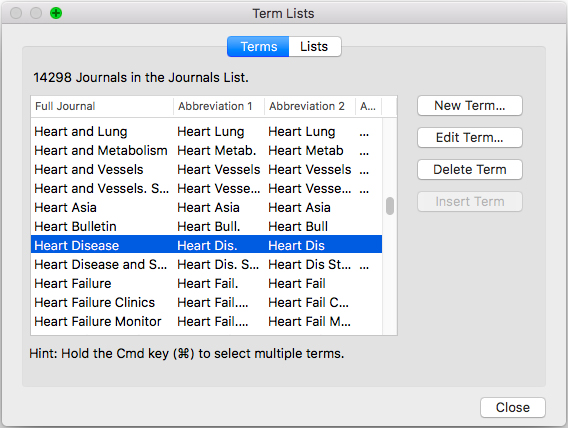568x428 pixels.
Task: Click the Abbreviation 2 column header
Action: tap(310, 106)
